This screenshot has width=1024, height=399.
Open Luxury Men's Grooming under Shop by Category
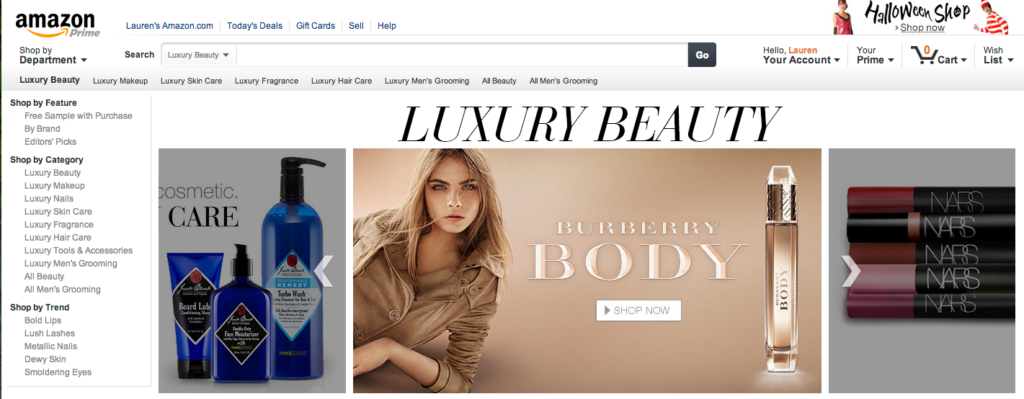tap(71, 264)
